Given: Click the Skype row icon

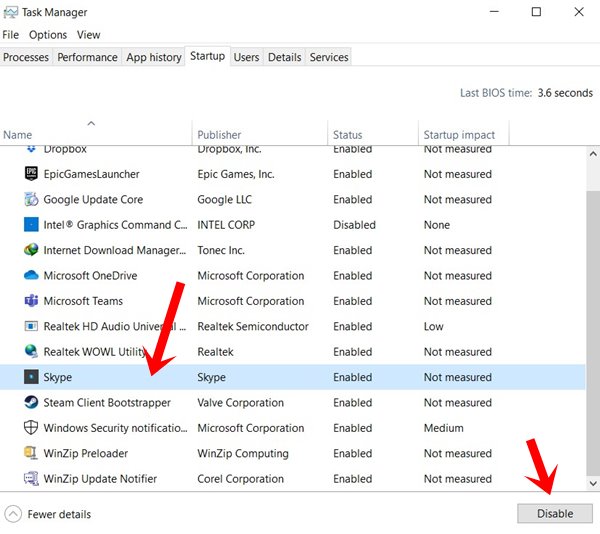Looking at the screenshot, I should coord(31,377).
